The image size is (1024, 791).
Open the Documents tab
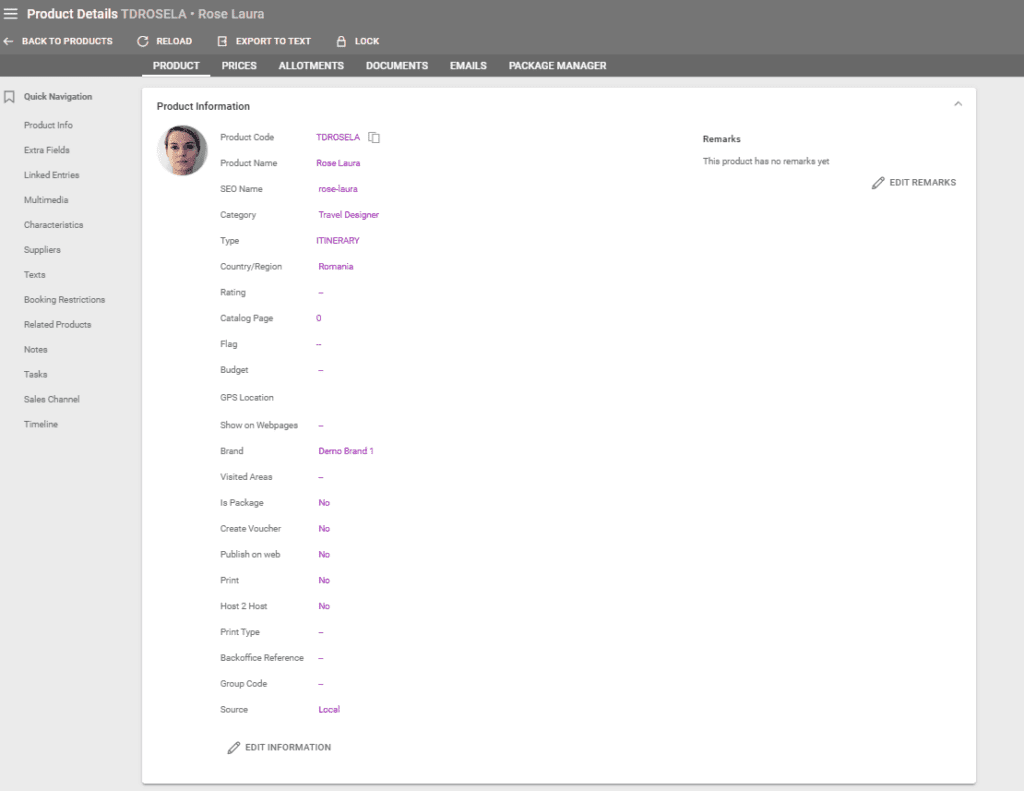(396, 66)
